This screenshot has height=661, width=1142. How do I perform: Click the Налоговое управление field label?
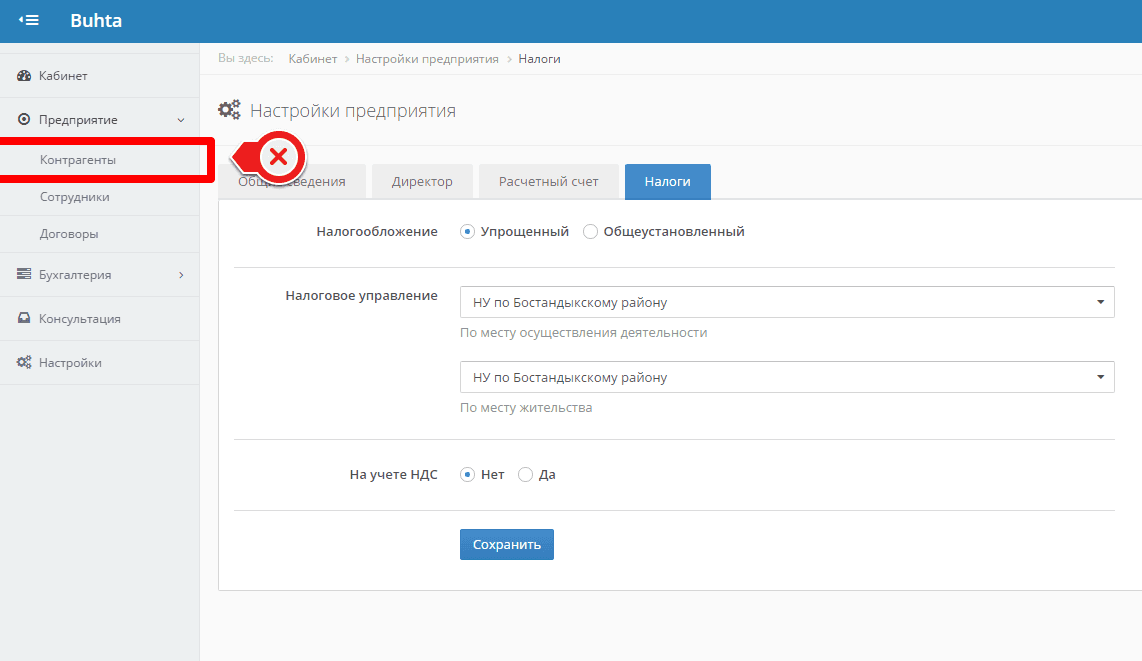[361, 296]
